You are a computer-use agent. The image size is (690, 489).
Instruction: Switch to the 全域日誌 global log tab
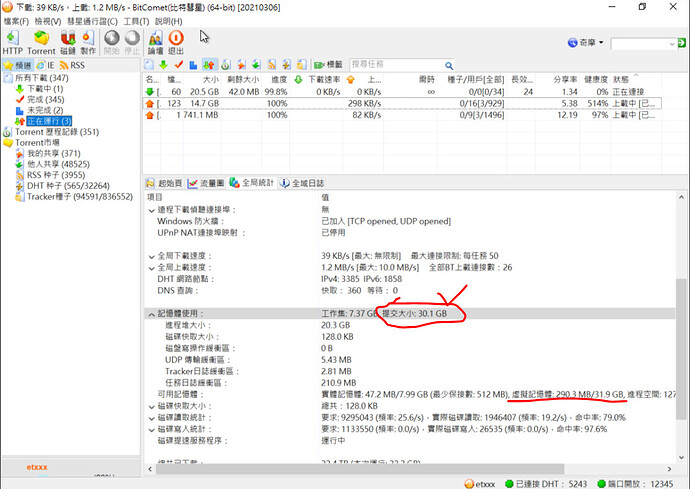pos(302,183)
